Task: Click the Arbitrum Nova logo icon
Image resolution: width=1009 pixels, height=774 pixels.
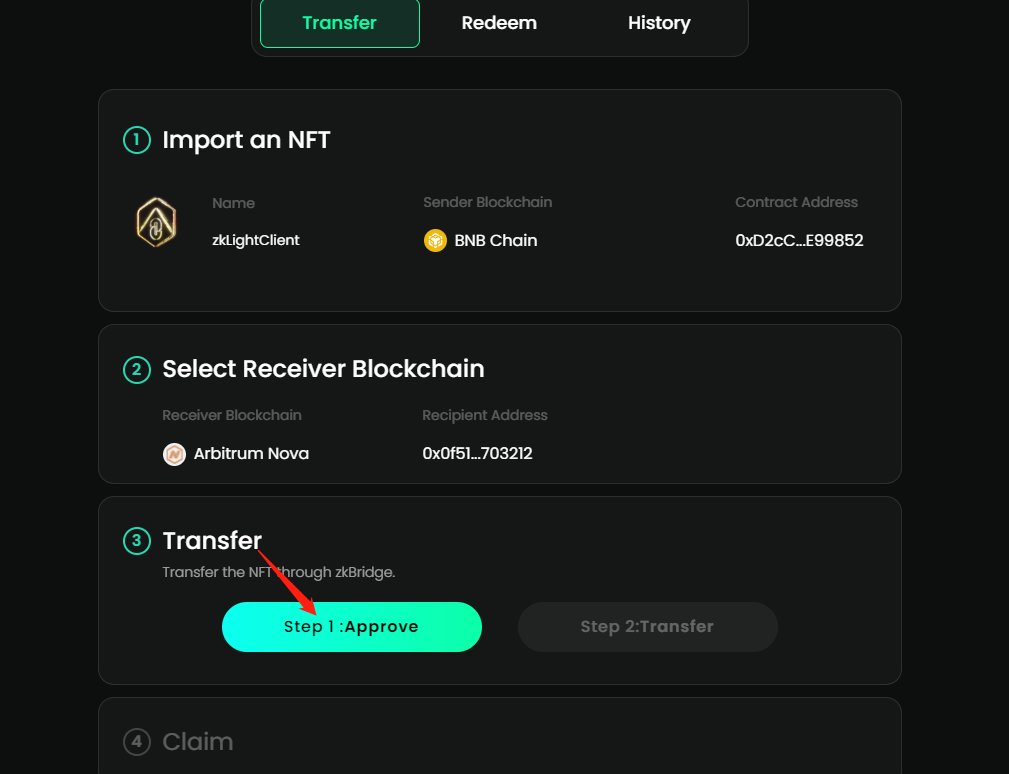Action: coord(174,454)
